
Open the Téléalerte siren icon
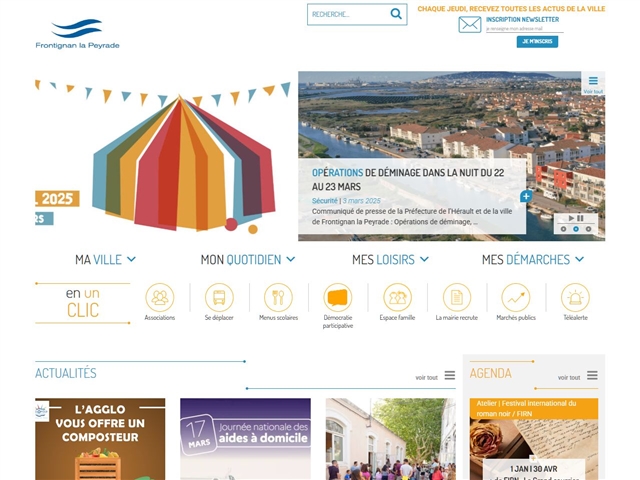click(575, 297)
